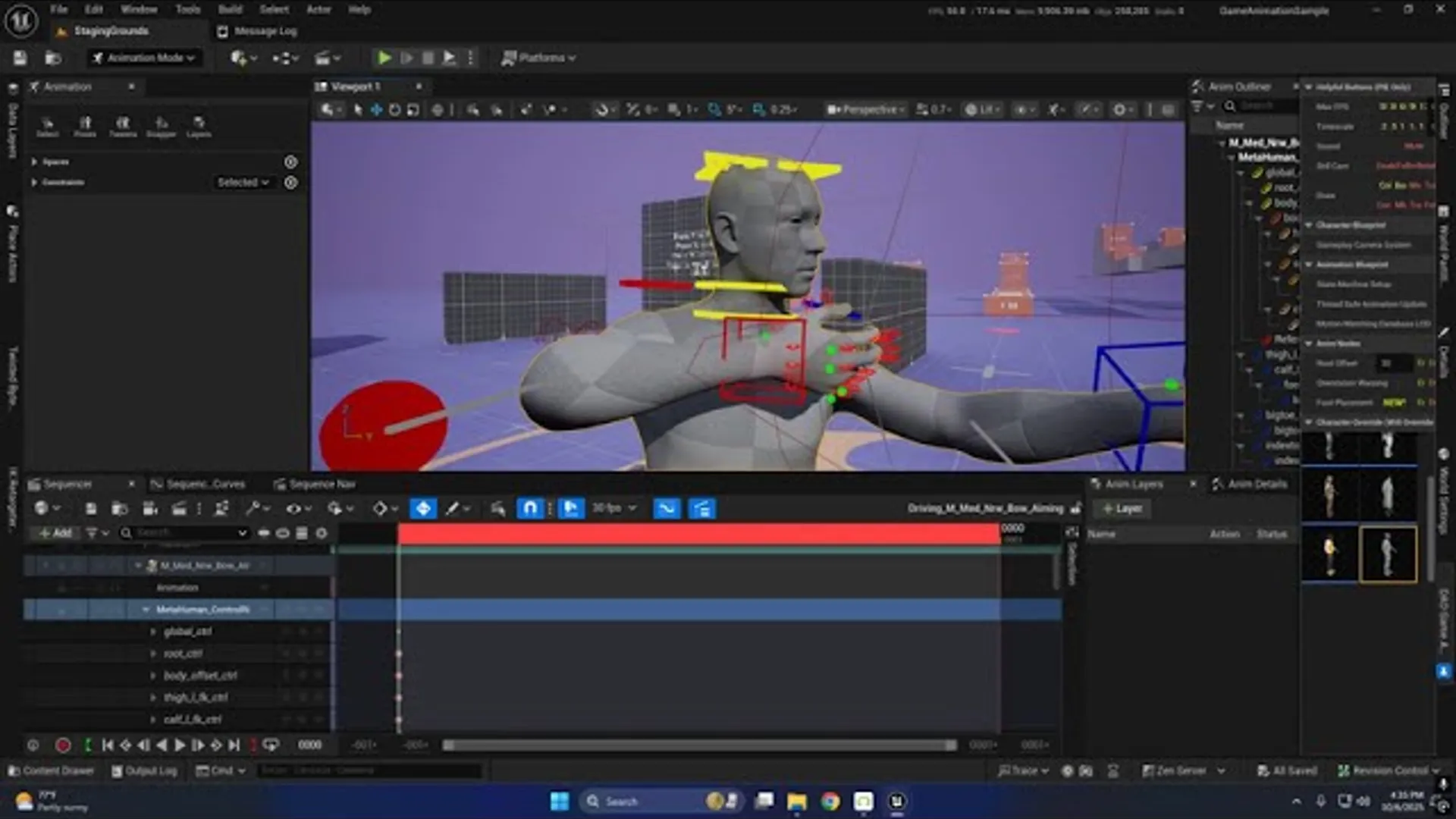Open the Build menu

pyautogui.click(x=229, y=9)
